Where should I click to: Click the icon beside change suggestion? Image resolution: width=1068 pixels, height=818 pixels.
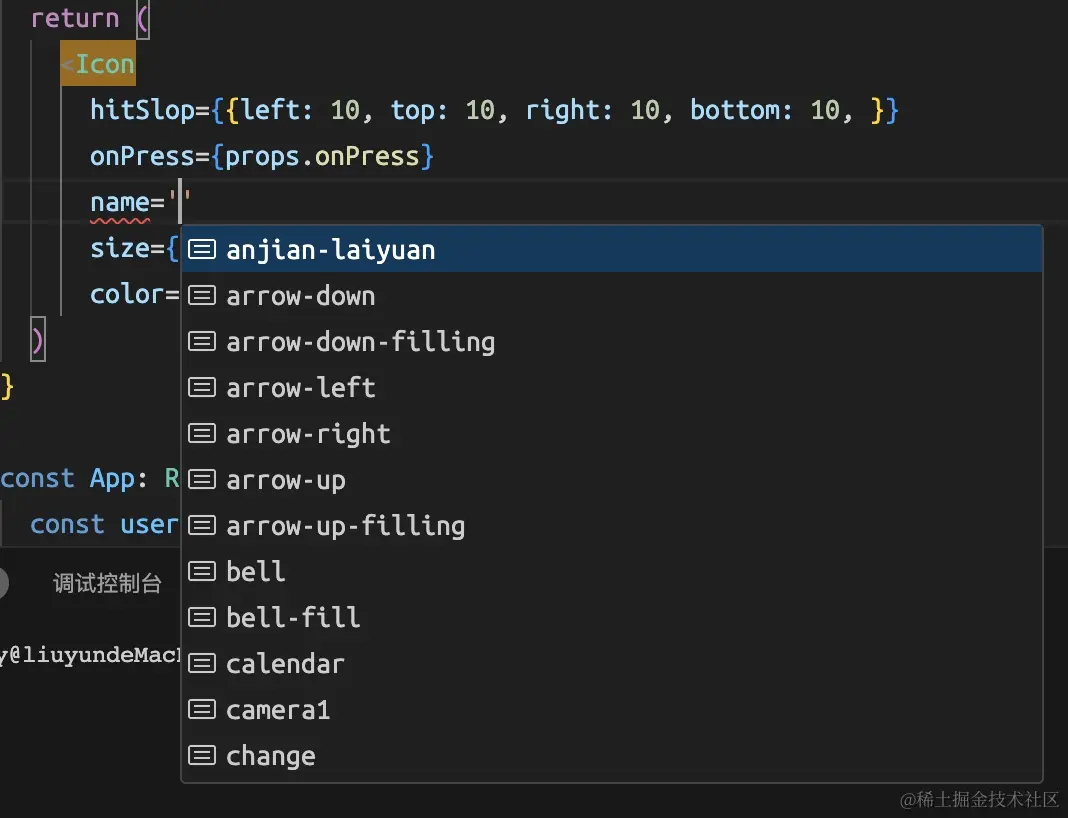(x=202, y=755)
